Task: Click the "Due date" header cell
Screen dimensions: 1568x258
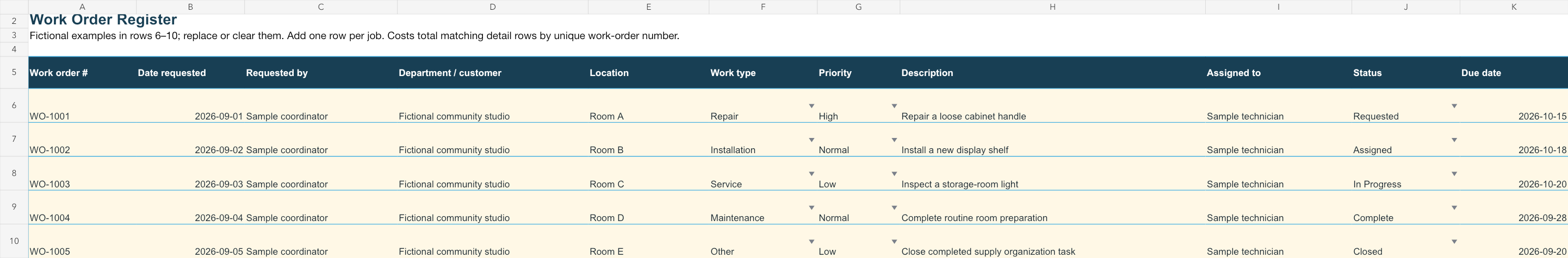Action: [x=1514, y=73]
